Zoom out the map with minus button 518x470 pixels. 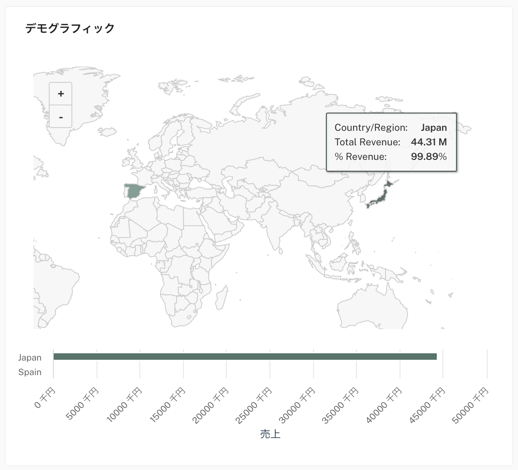[x=61, y=116]
